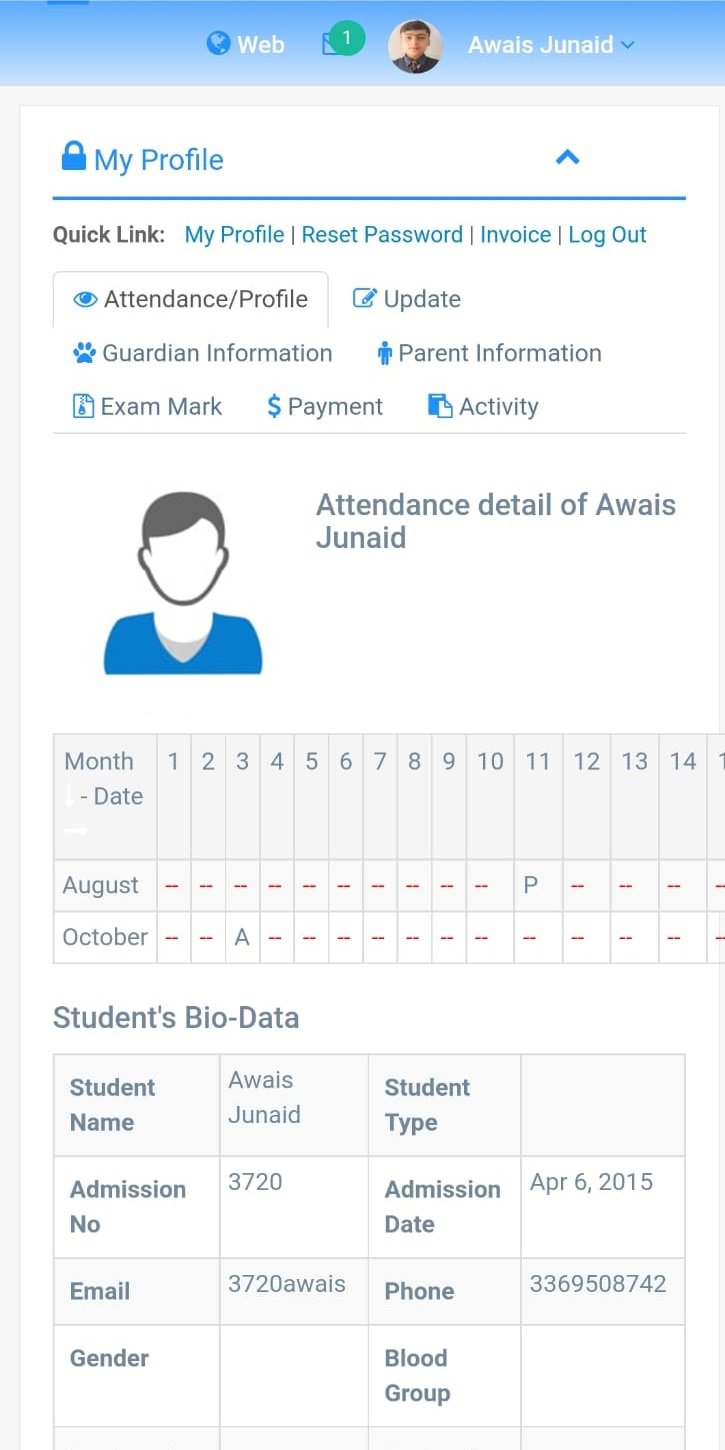Click the Log Out link
725x1450 pixels.
[x=607, y=235]
